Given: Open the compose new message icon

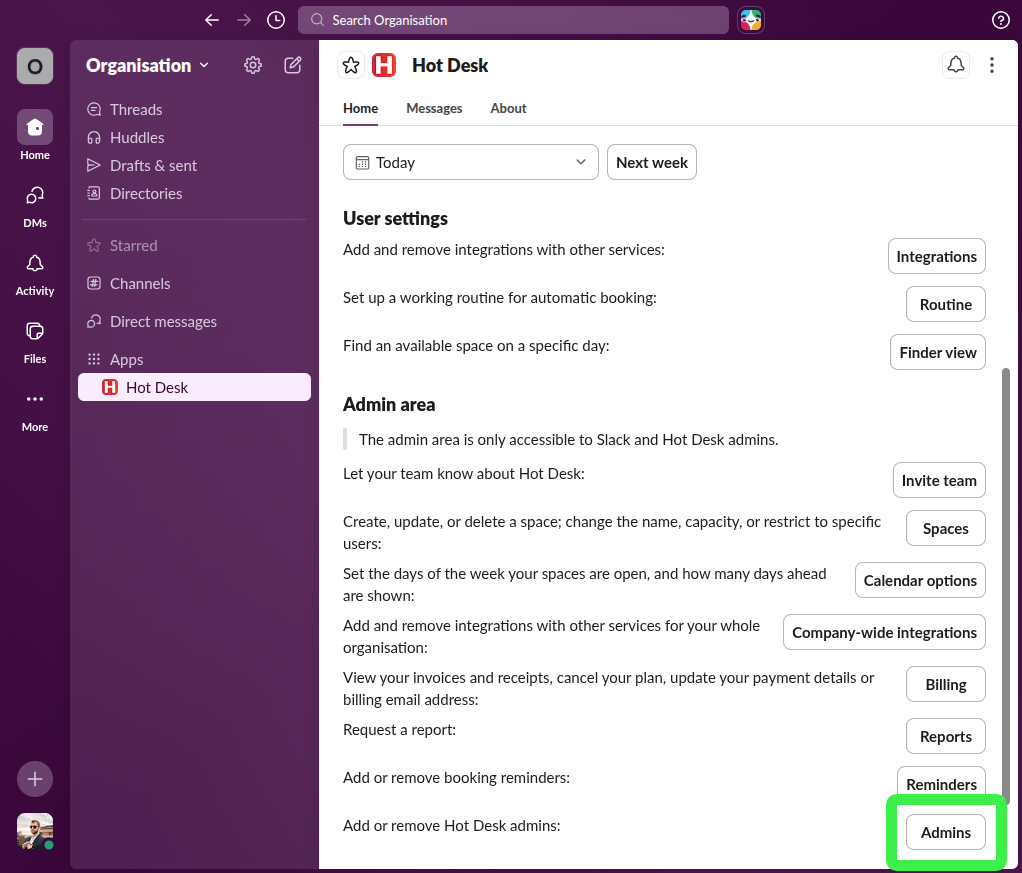Looking at the screenshot, I should tap(292, 64).
